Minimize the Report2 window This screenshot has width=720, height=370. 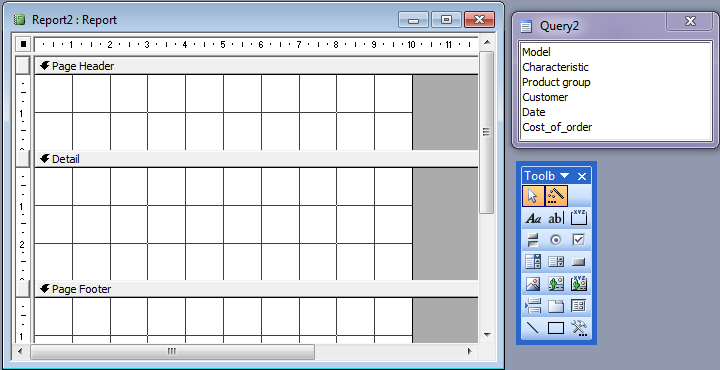413,20
